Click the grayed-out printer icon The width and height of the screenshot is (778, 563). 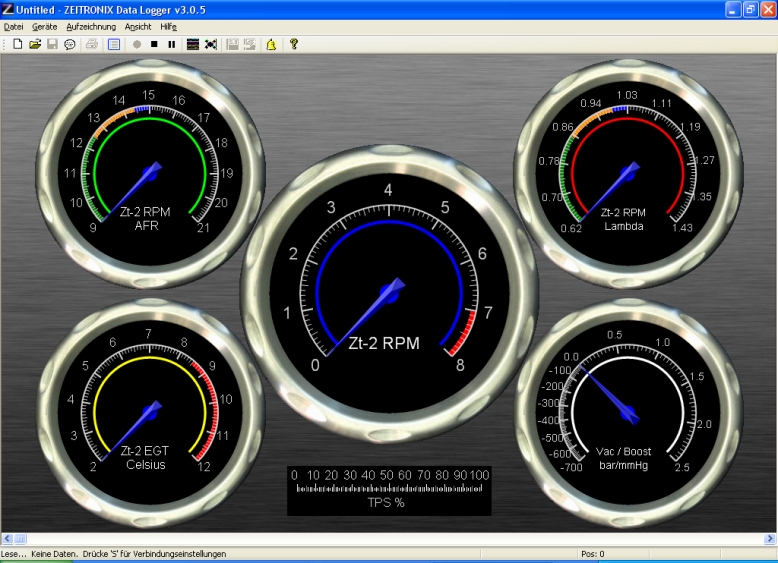click(92, 44)
